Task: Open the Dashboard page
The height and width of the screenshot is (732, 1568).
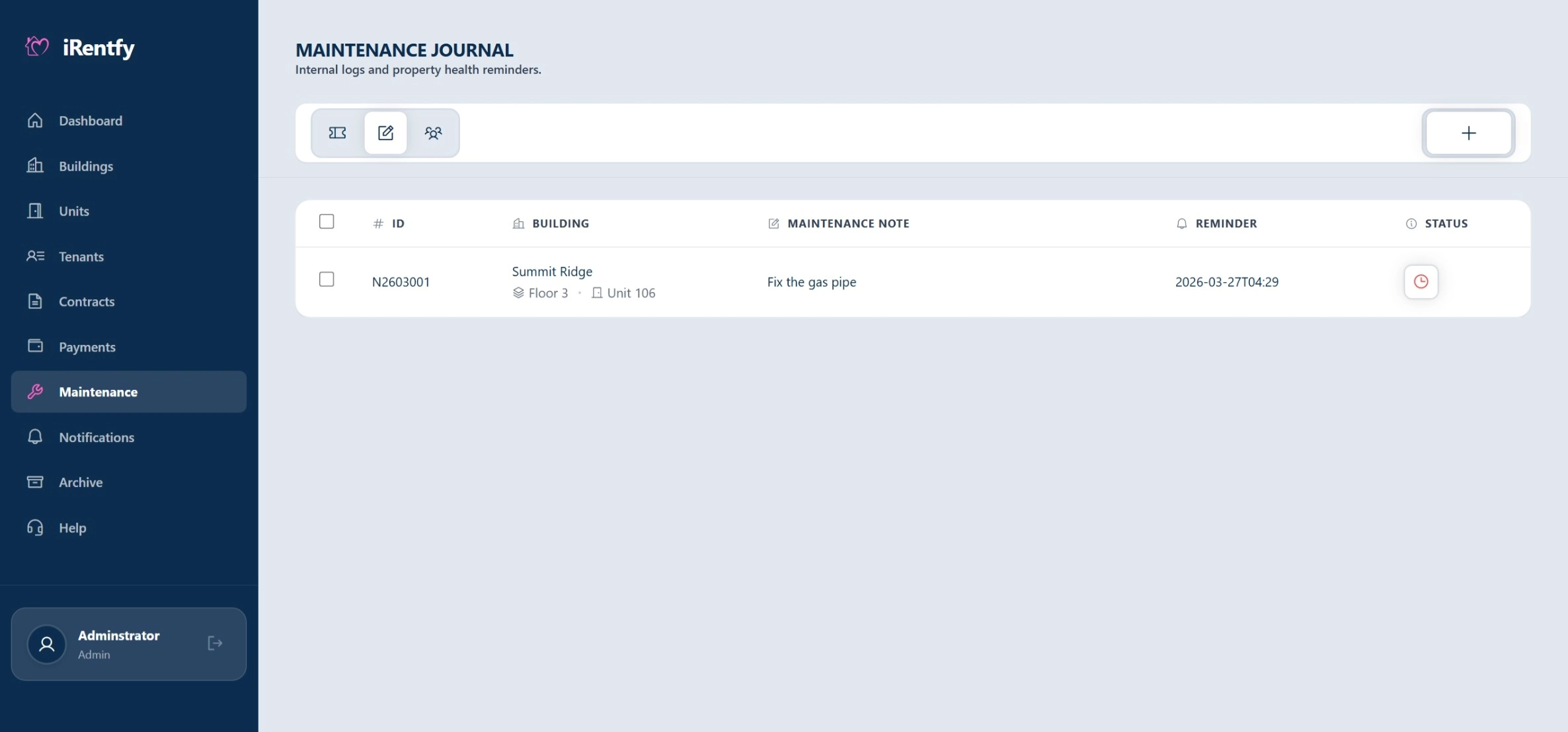Action: (x=129, y=120)
